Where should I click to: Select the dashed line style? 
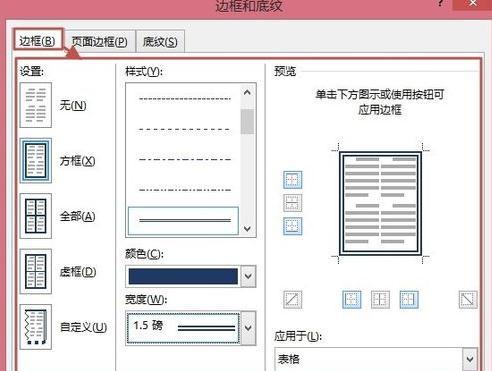click(x=185, y=129)
